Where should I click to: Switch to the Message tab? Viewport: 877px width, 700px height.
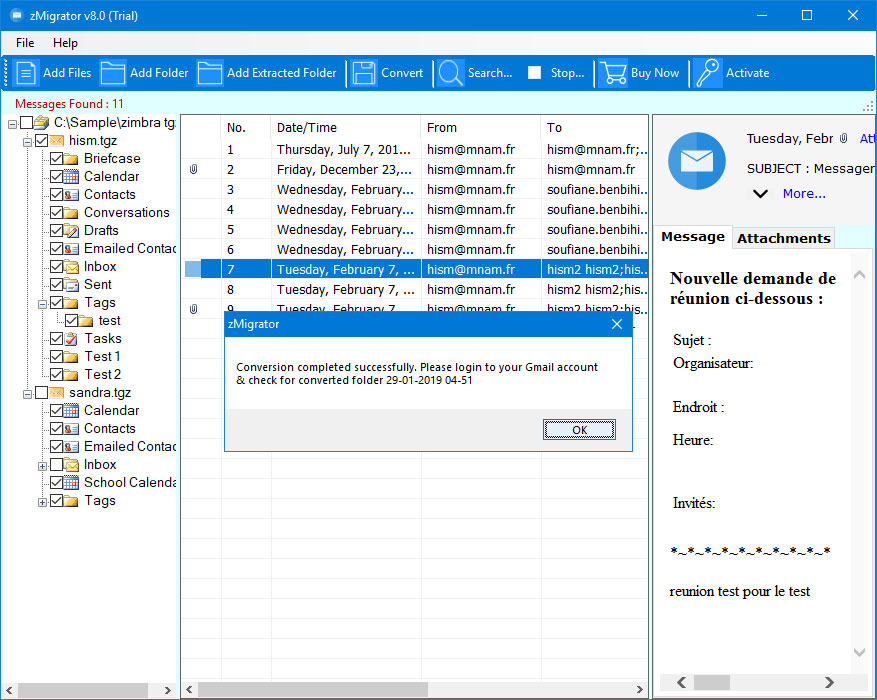tap(693, 237)
